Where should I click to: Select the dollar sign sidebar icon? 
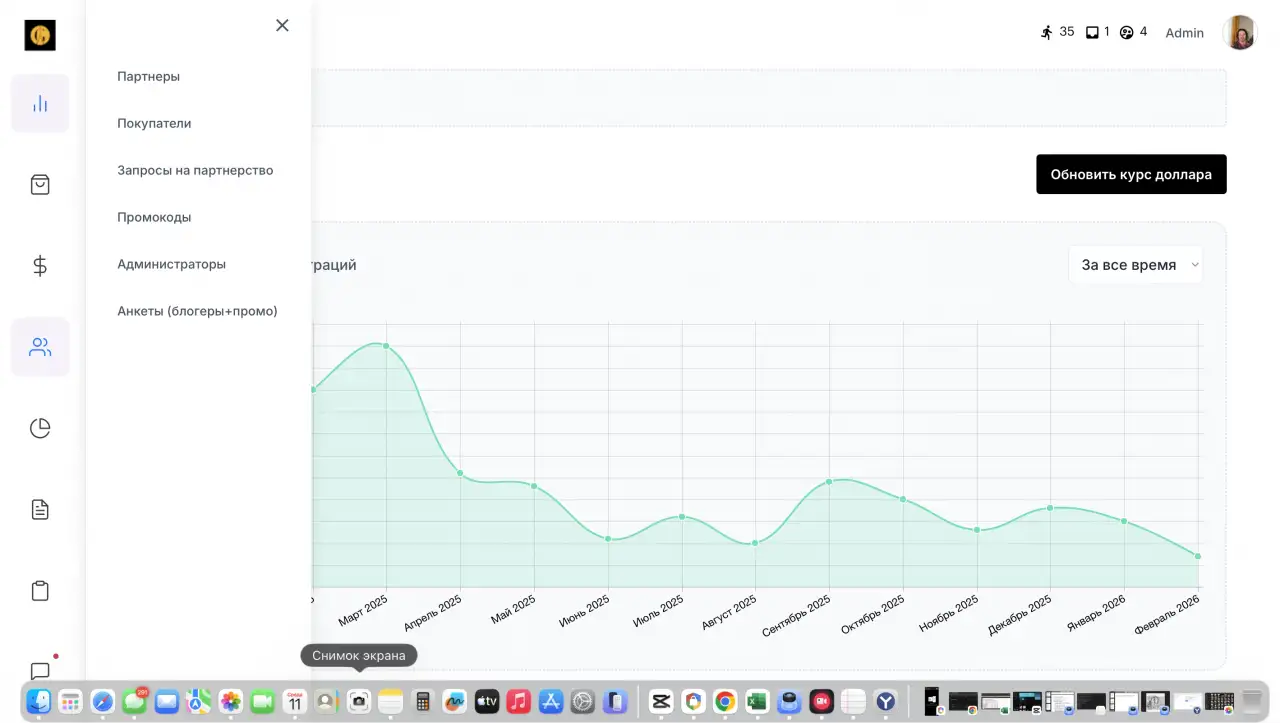[40, 266]
